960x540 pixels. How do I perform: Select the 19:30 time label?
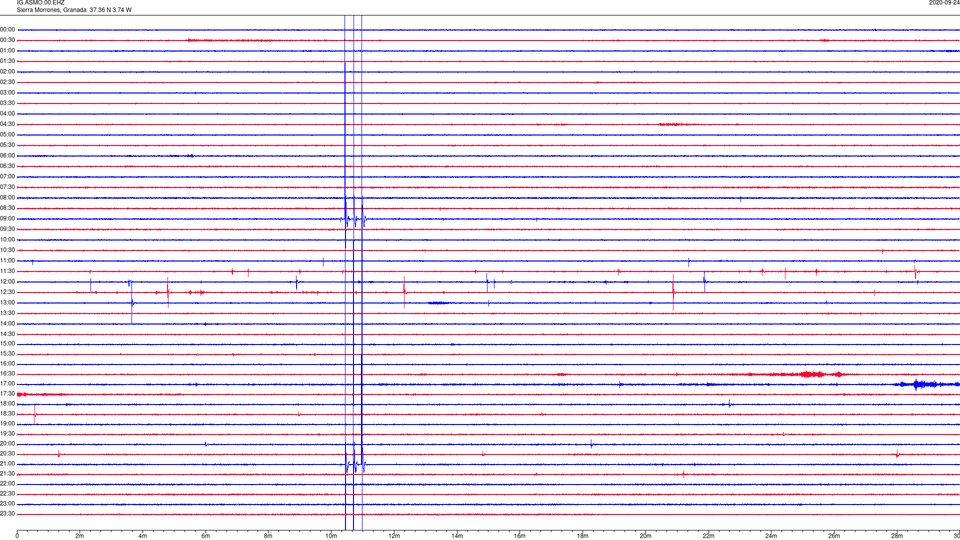coord(7,433)
